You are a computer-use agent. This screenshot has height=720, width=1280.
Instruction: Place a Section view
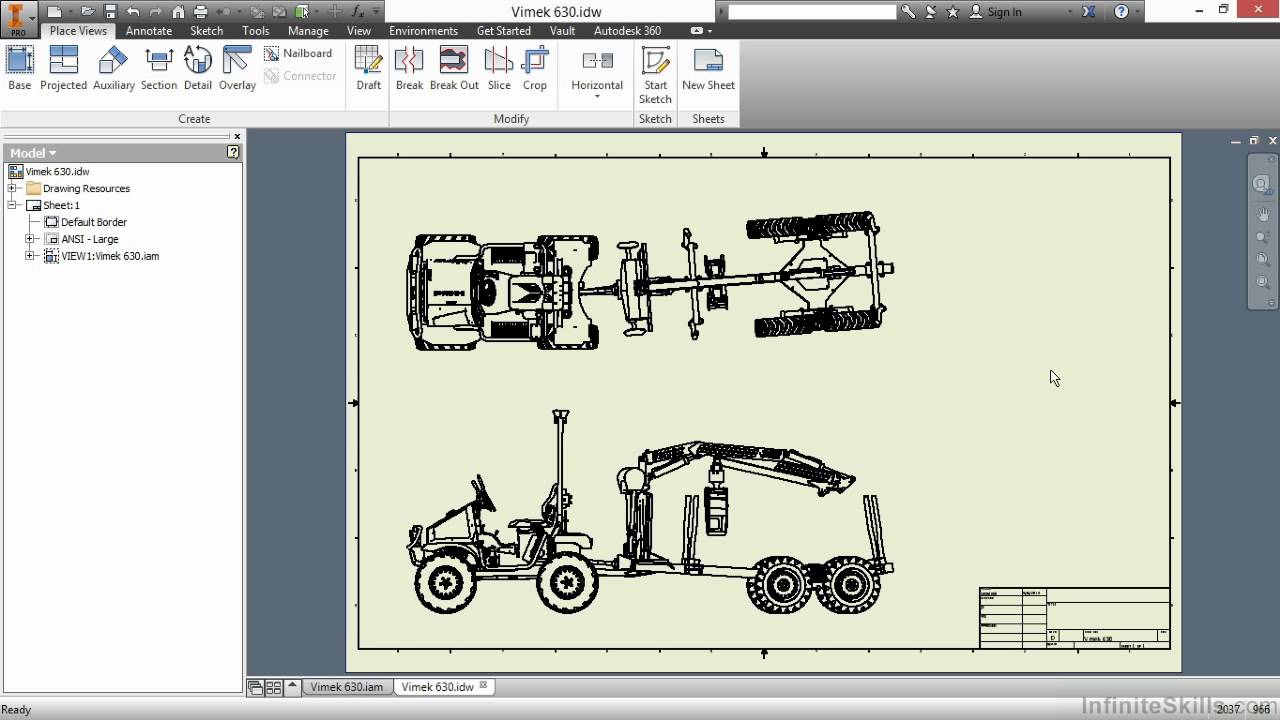point(159,68)
